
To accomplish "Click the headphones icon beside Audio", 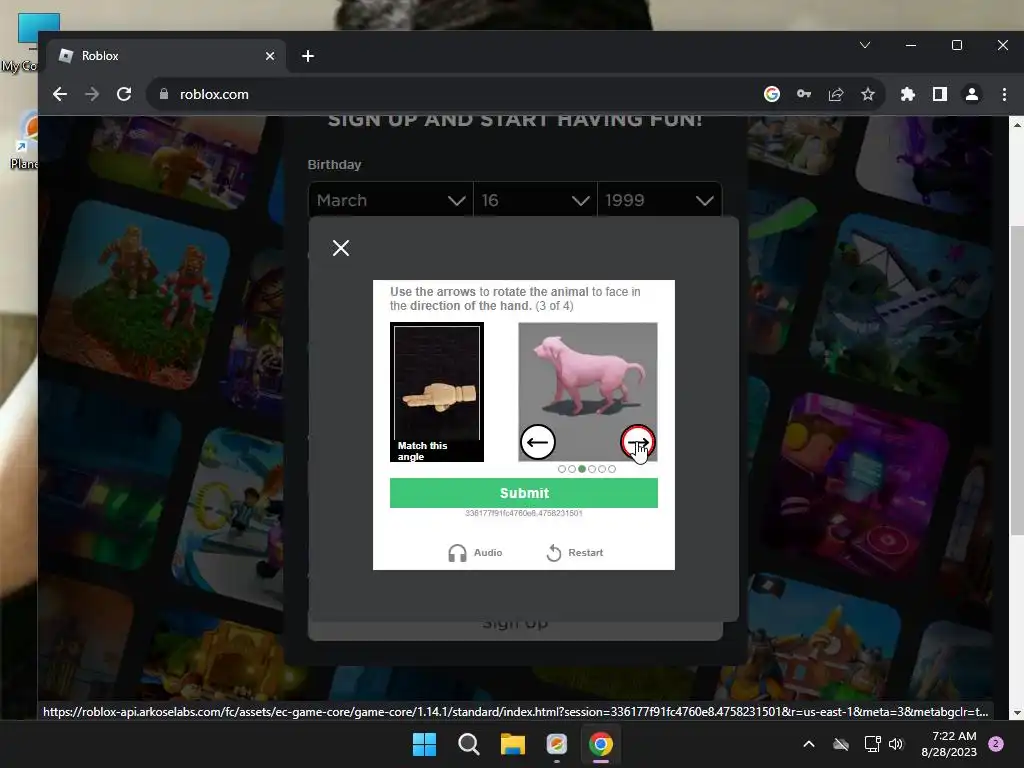I will [x=457, y=553].
